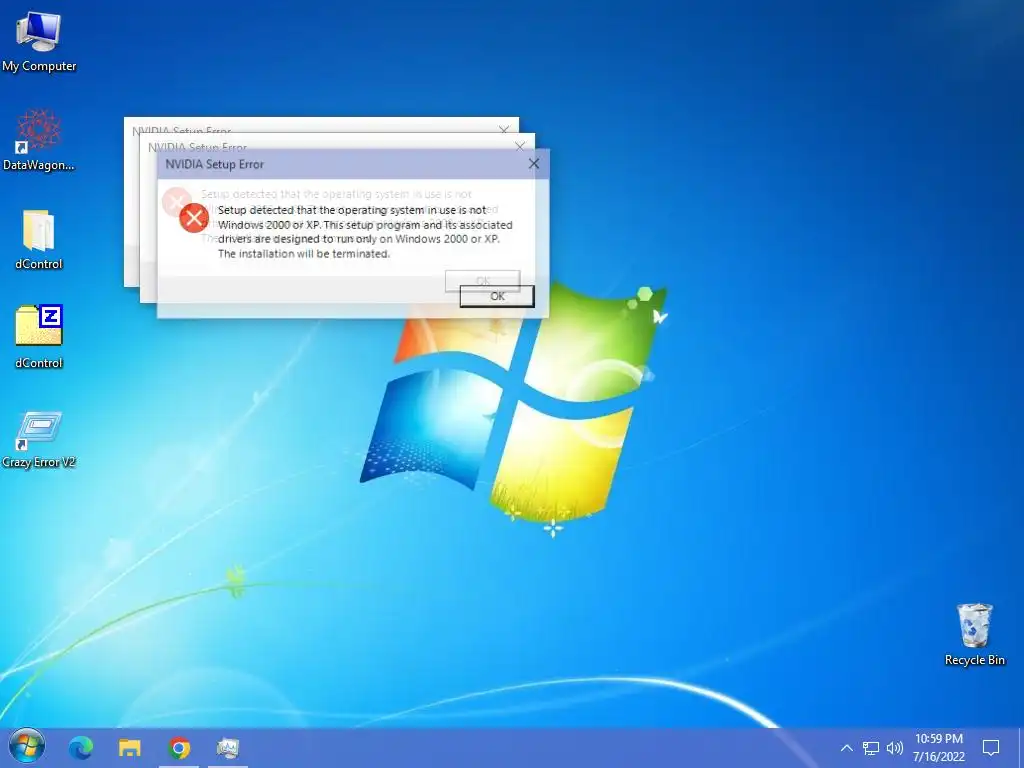Select the dControl zip archive icon
The width and height of the screenshot is (1024, 768).
(39, 338)
